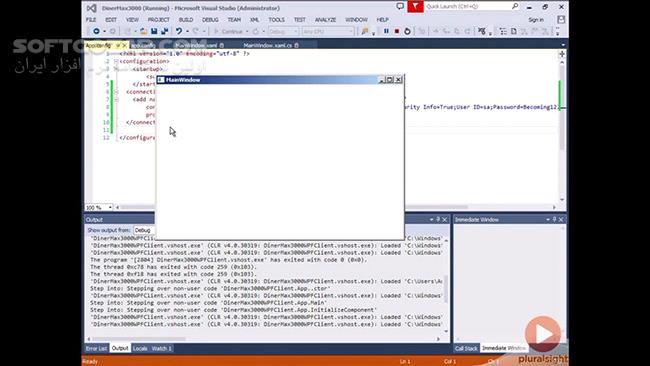The image size is (650, 366).
Task: Click the Save file icon in toolbar
Action: 154,31
